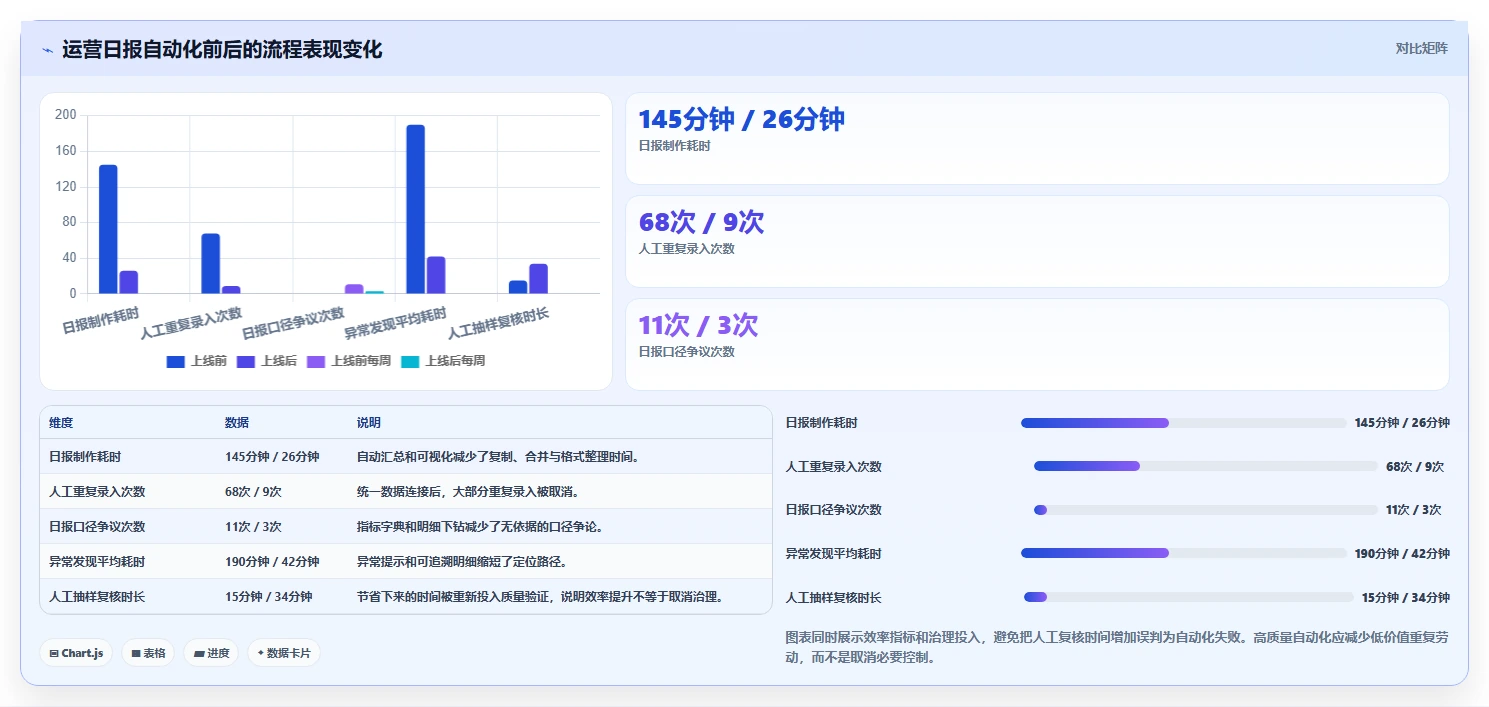Click table cell 68次 / 9次
Screen dimensions: 1489x707
[253, 492]
